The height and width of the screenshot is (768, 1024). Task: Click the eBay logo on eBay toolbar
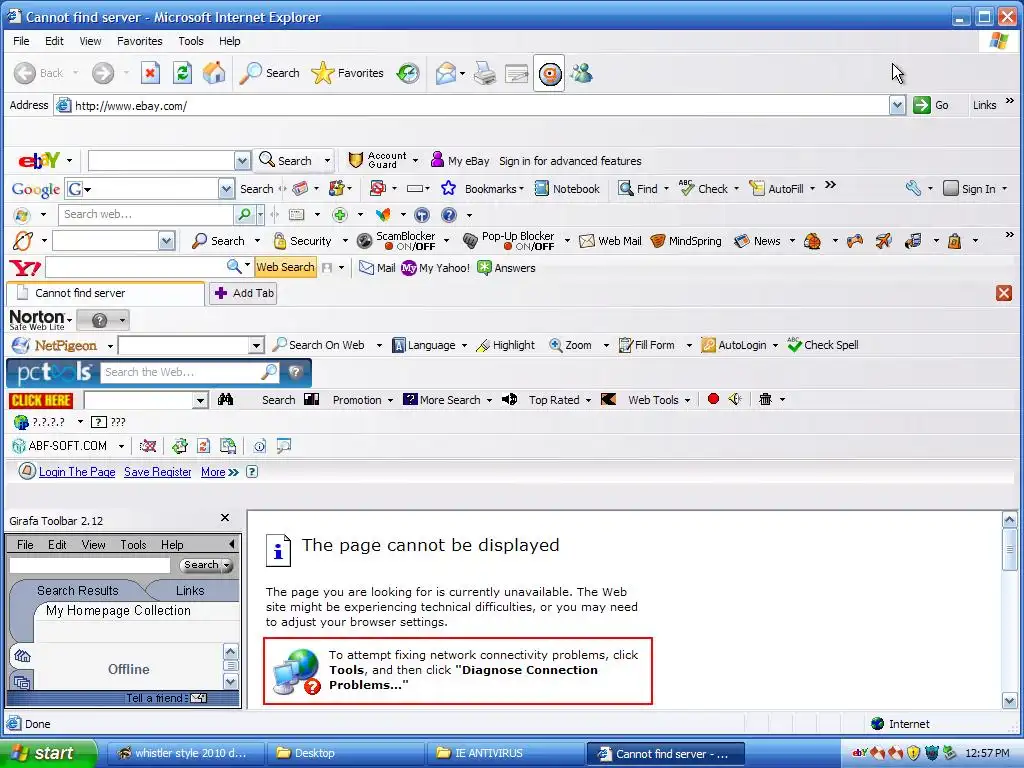[x=39, y=161]
